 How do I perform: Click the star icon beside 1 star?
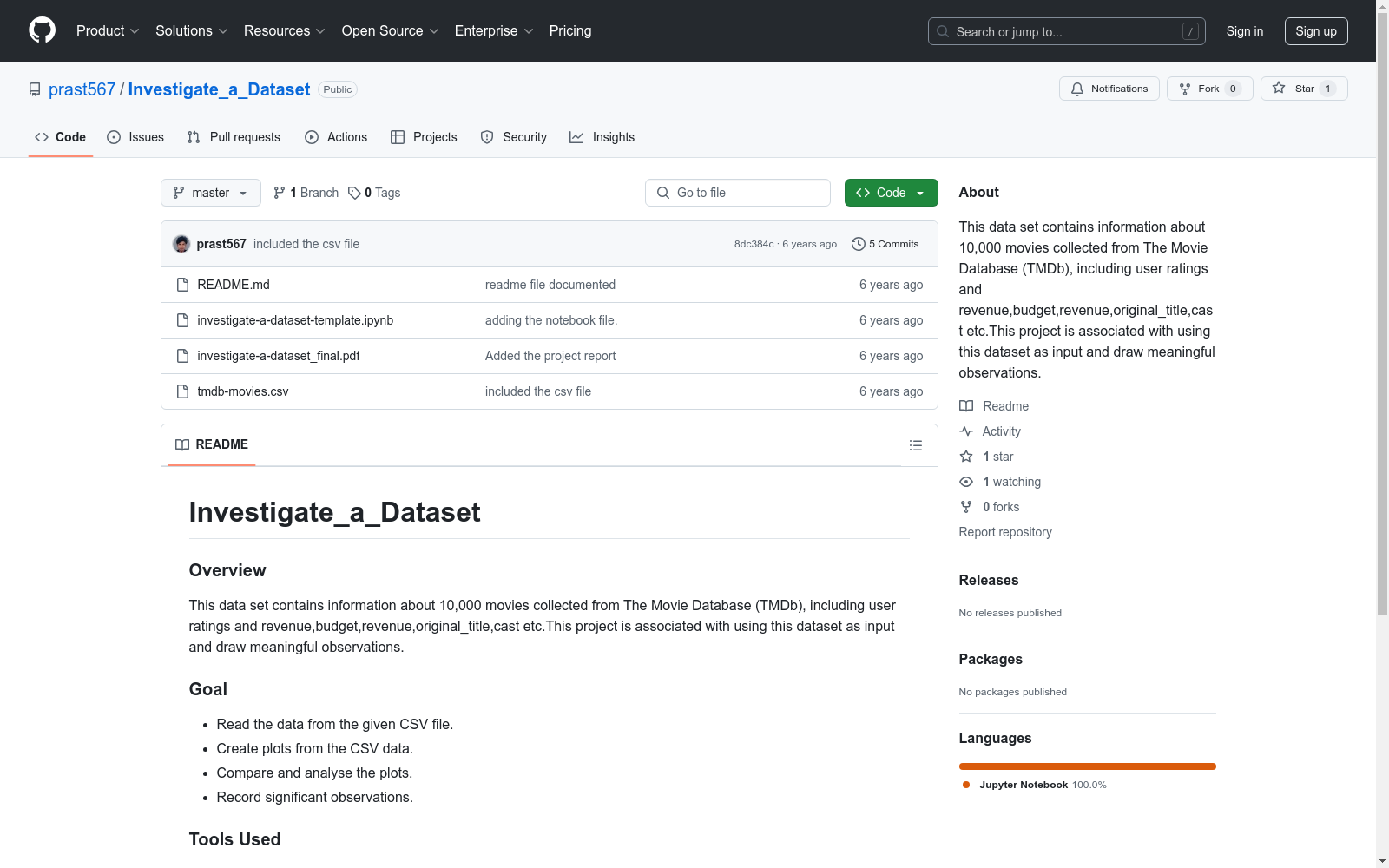coord(966,457)
